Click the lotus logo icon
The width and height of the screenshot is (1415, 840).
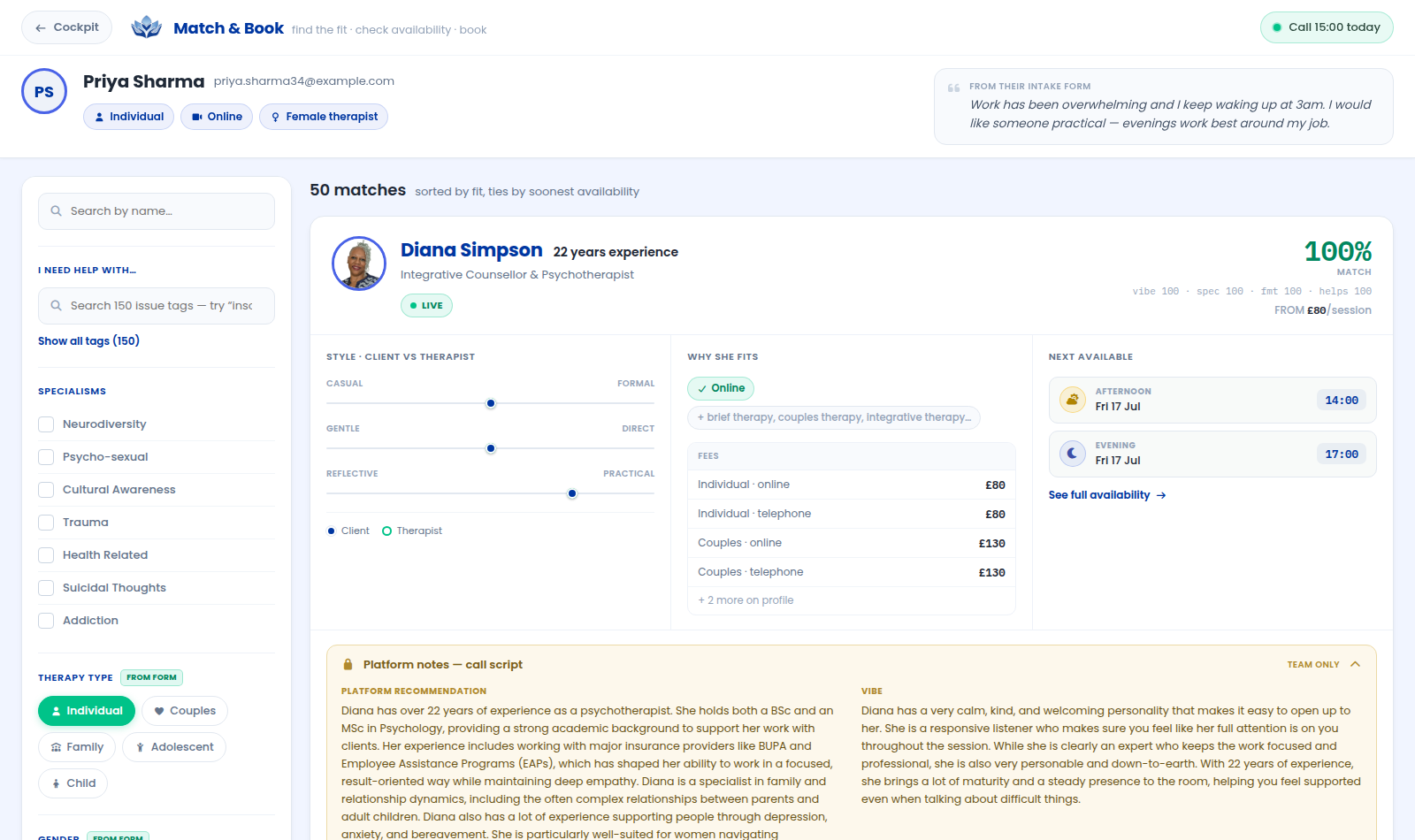click(146, 27)
